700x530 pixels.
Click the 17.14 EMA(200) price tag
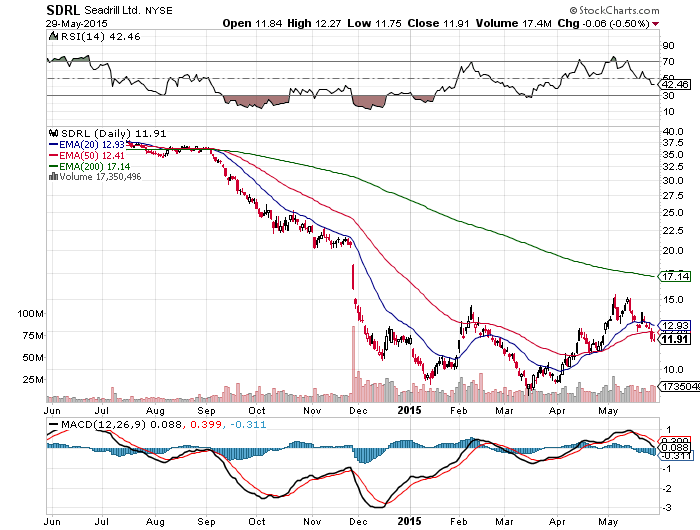(x=675, y=276)
